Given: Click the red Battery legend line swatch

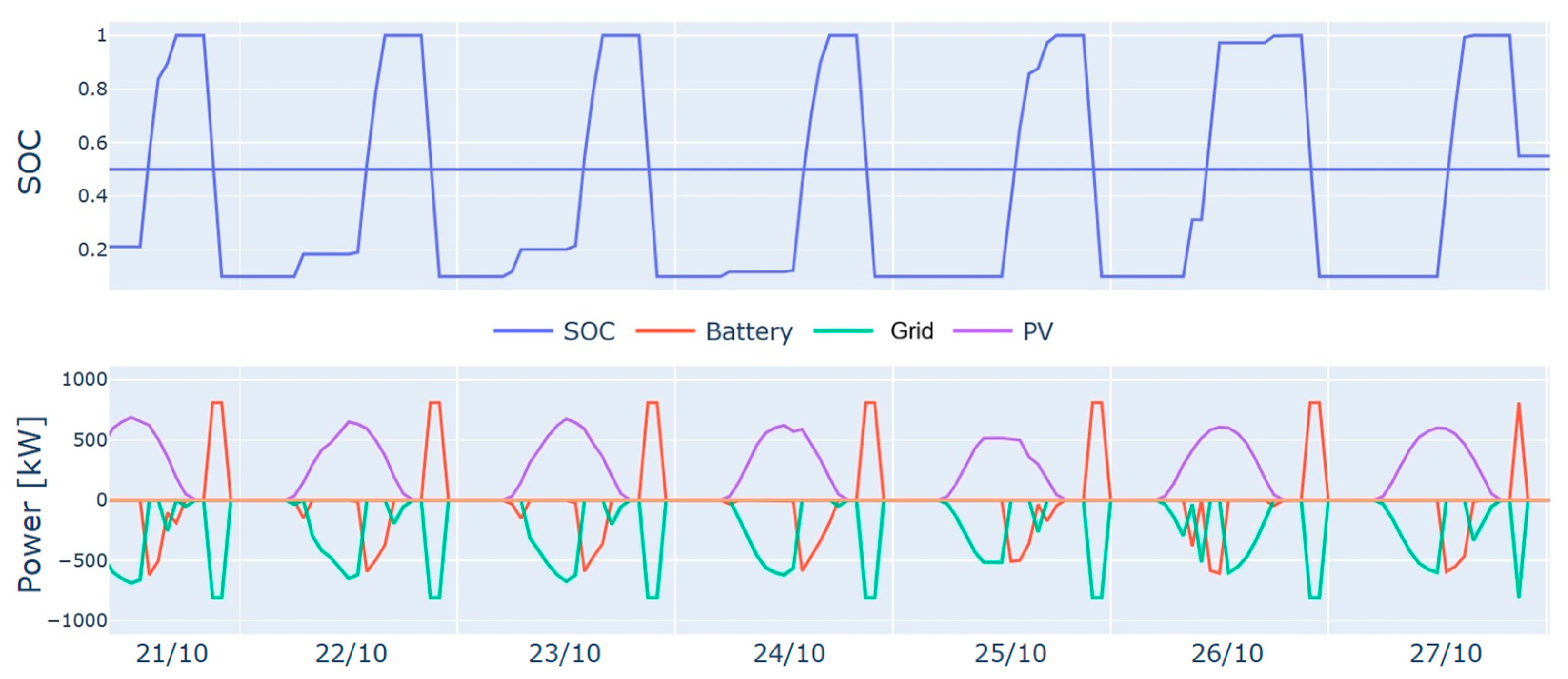Looking at the screenshot, I should pyautogui.click(x=665, y=331).
